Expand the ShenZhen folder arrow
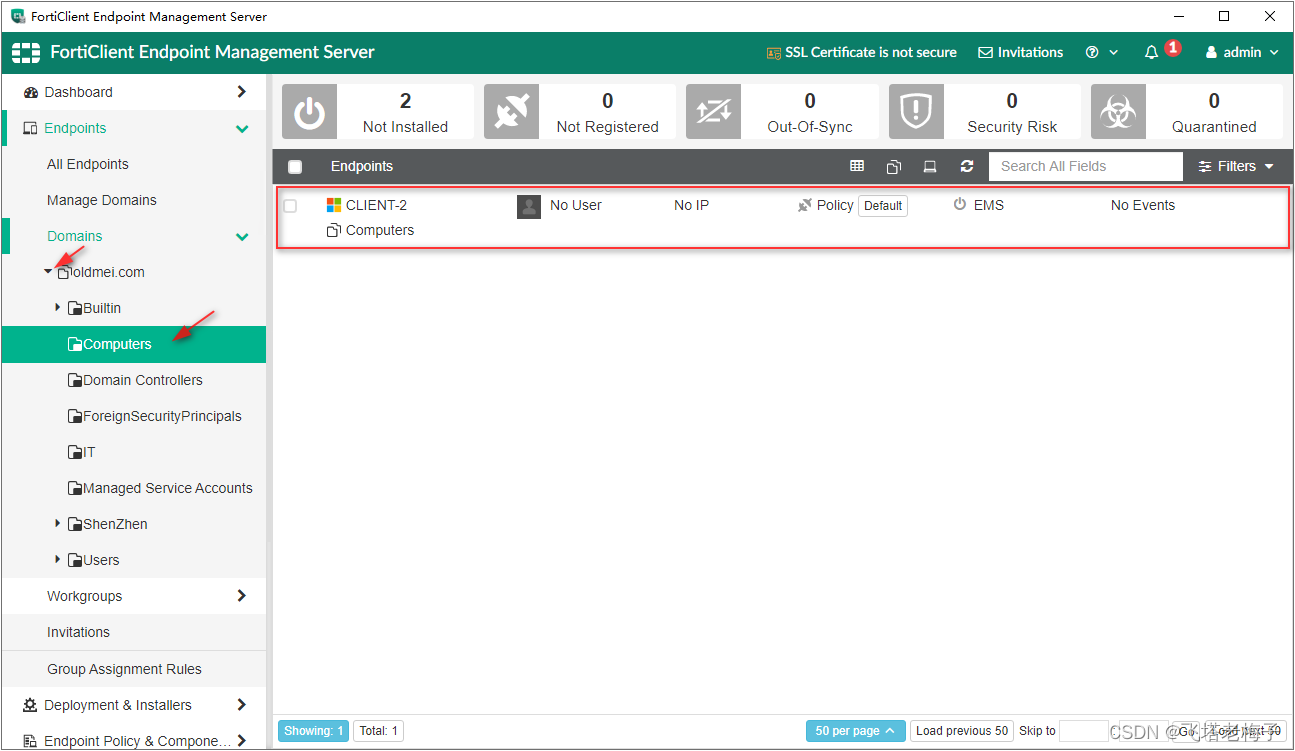Image resolution: width=1295 pixels, height=751 pixels. [58, 524]
